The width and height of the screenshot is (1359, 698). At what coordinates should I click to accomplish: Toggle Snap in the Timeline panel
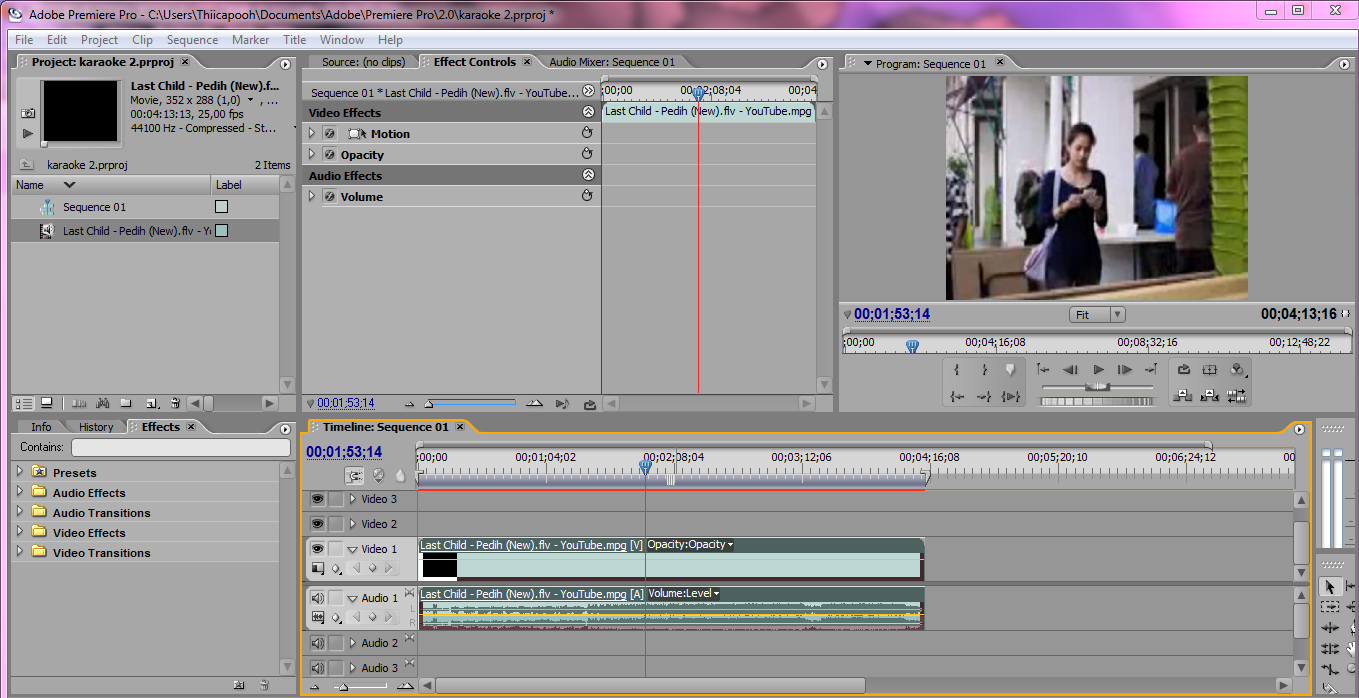click(x=355, y=475)
